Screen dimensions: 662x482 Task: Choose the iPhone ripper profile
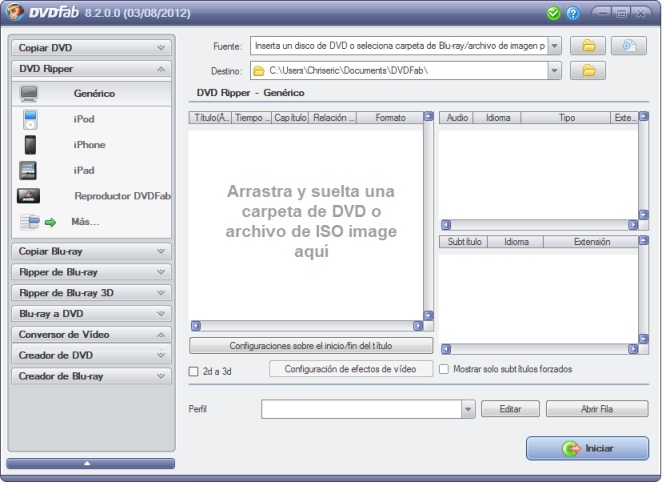click(91, 145)
